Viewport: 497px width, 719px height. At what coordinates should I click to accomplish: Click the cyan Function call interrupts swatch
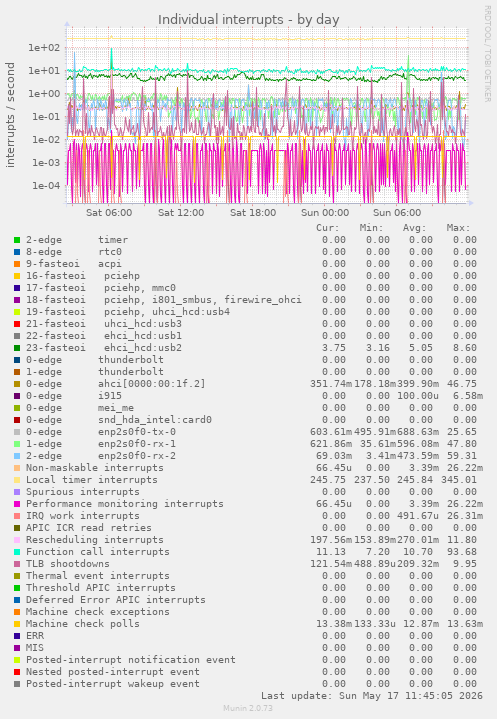(x=17, y=552)
